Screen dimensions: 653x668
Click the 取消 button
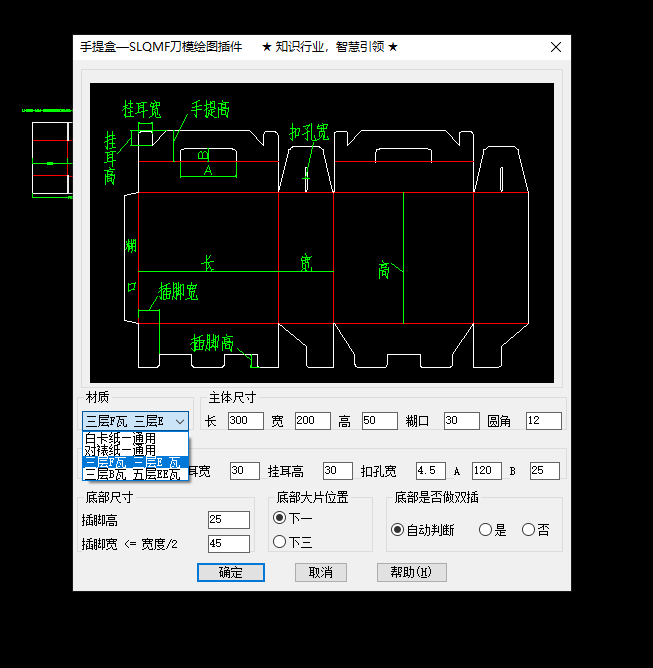click(320, 572)
